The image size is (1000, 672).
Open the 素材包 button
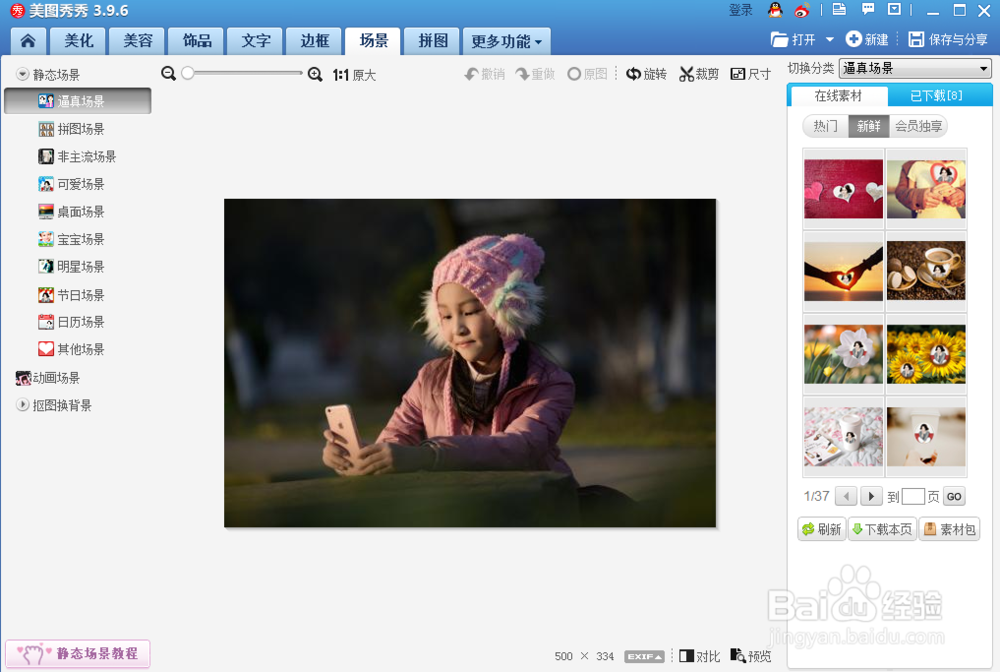(949, 529)
